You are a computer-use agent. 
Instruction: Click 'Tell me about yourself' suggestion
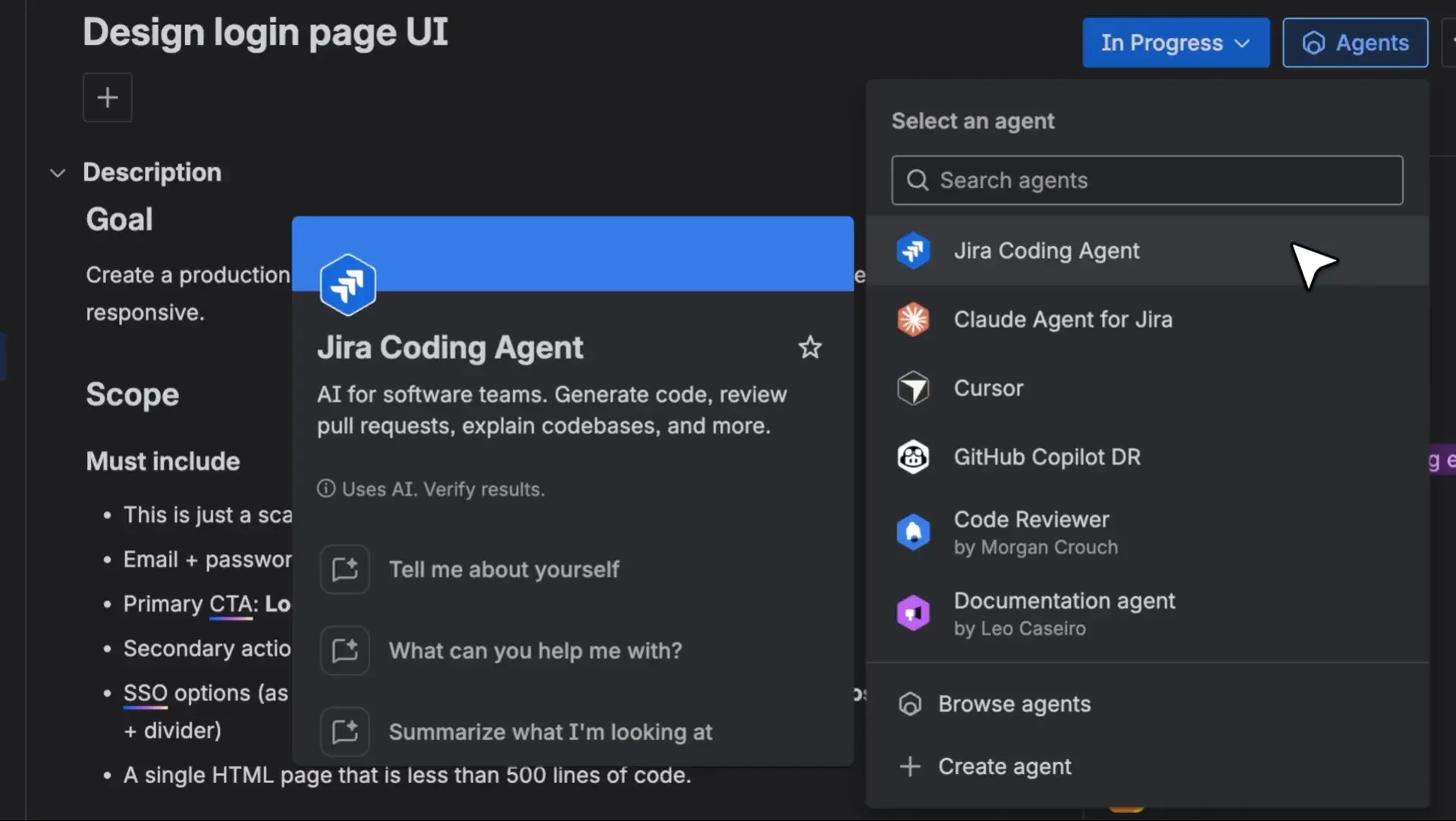tap(504, 569)
